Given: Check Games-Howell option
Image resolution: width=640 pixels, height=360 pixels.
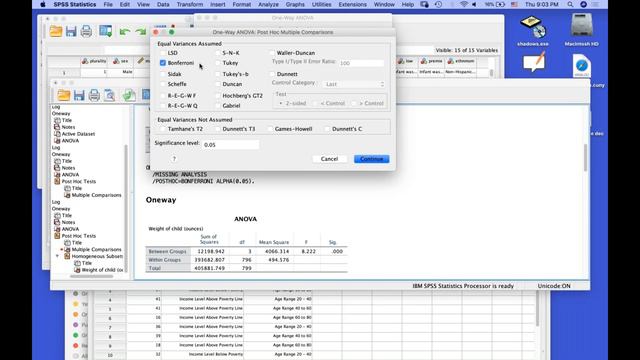Looking at the screenshot, I should [270, 129].
